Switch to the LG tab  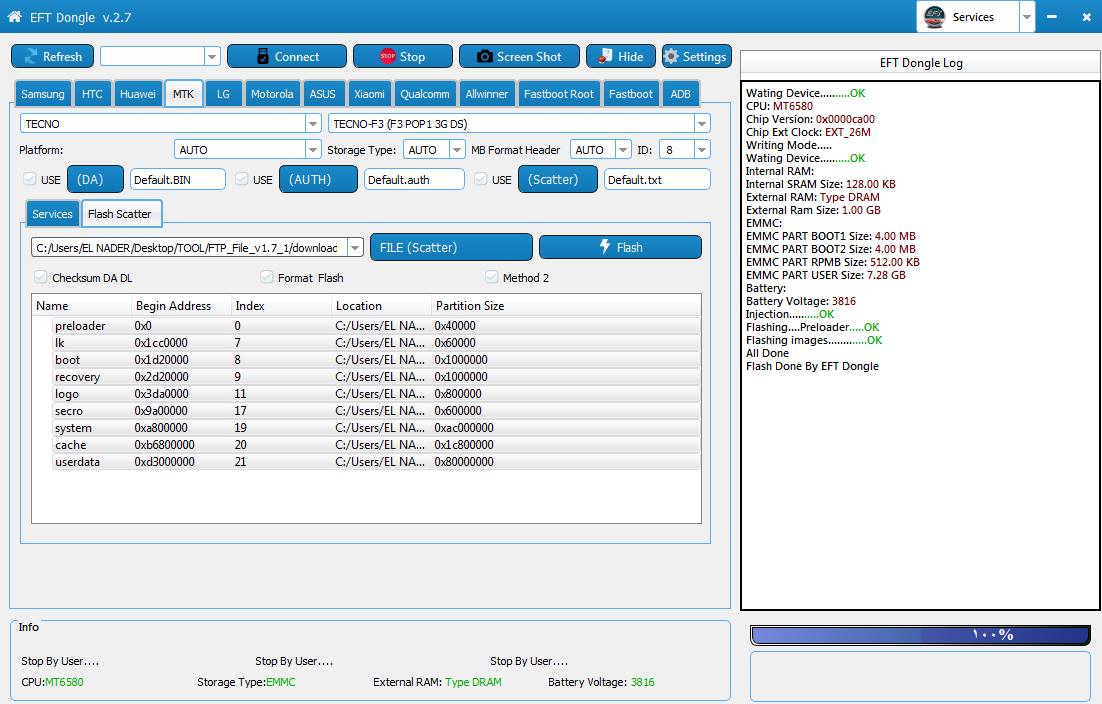223,93
